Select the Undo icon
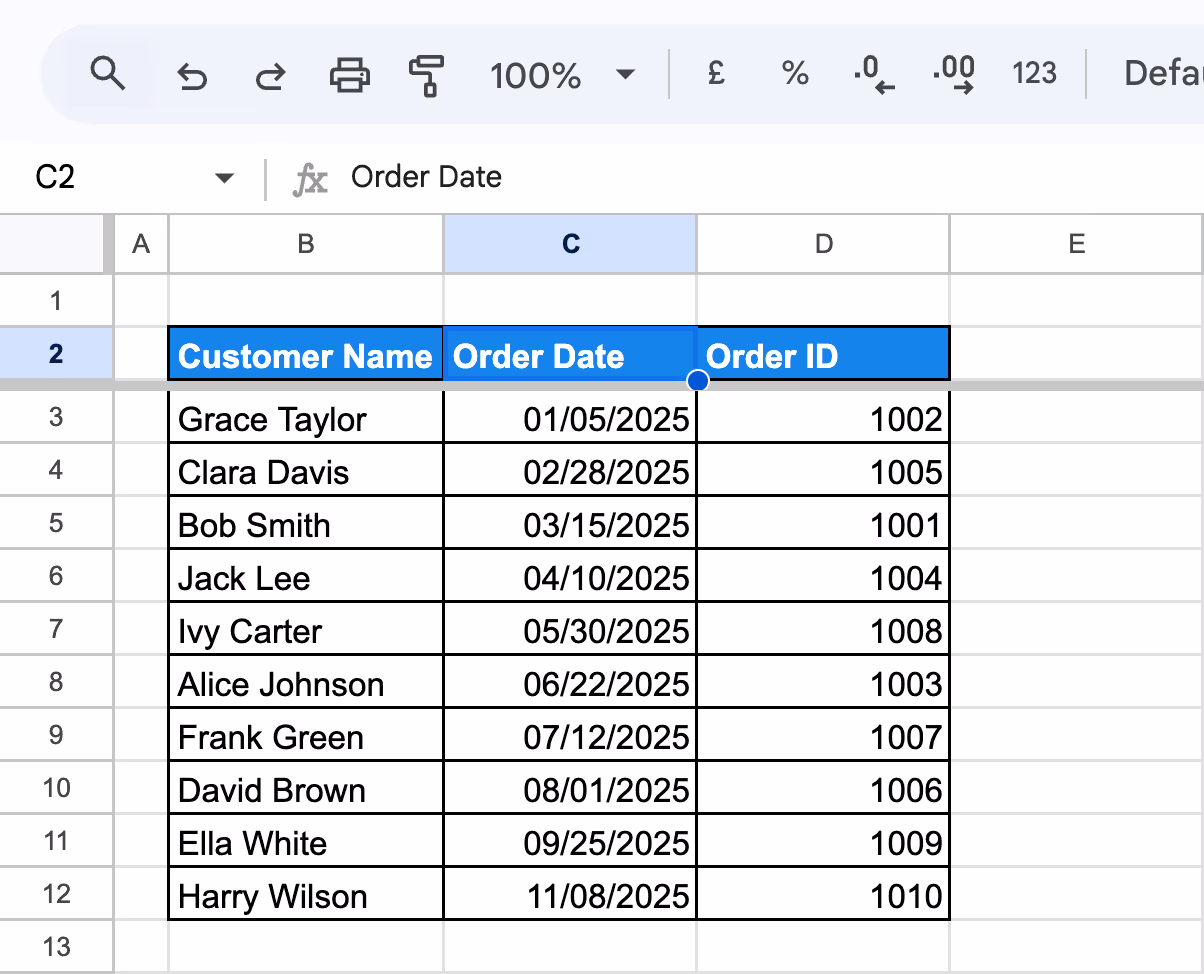The height and width of the screenshot is (974, 1204). tap(192, 73)
